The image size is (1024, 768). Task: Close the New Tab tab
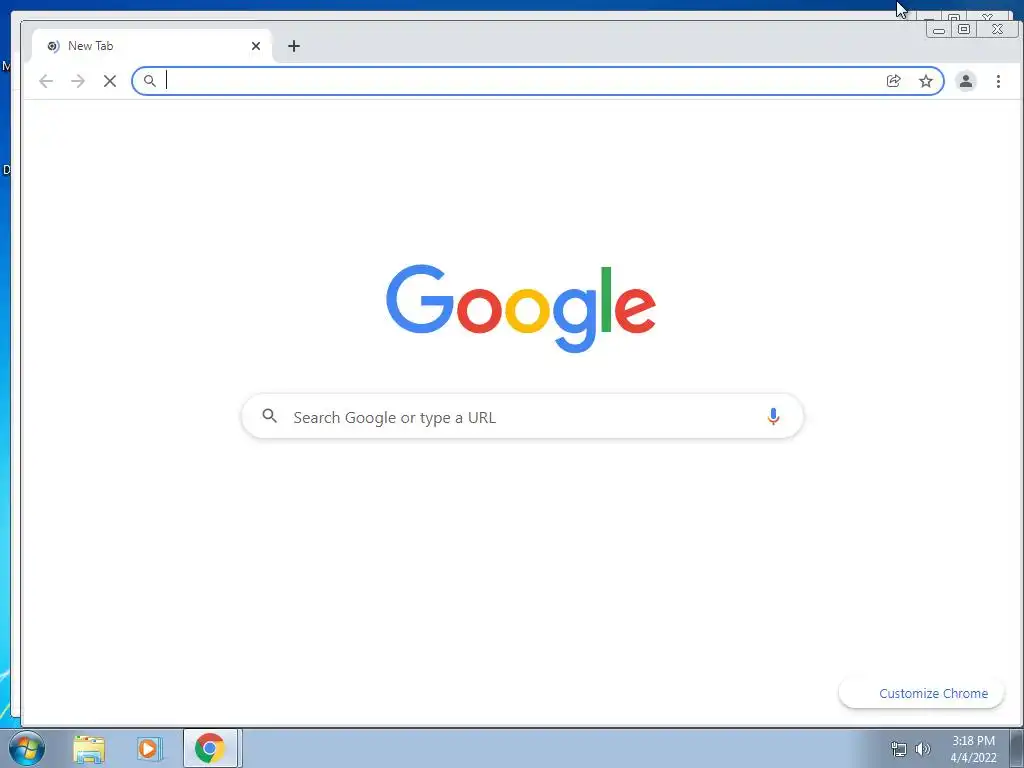(256, 46)
